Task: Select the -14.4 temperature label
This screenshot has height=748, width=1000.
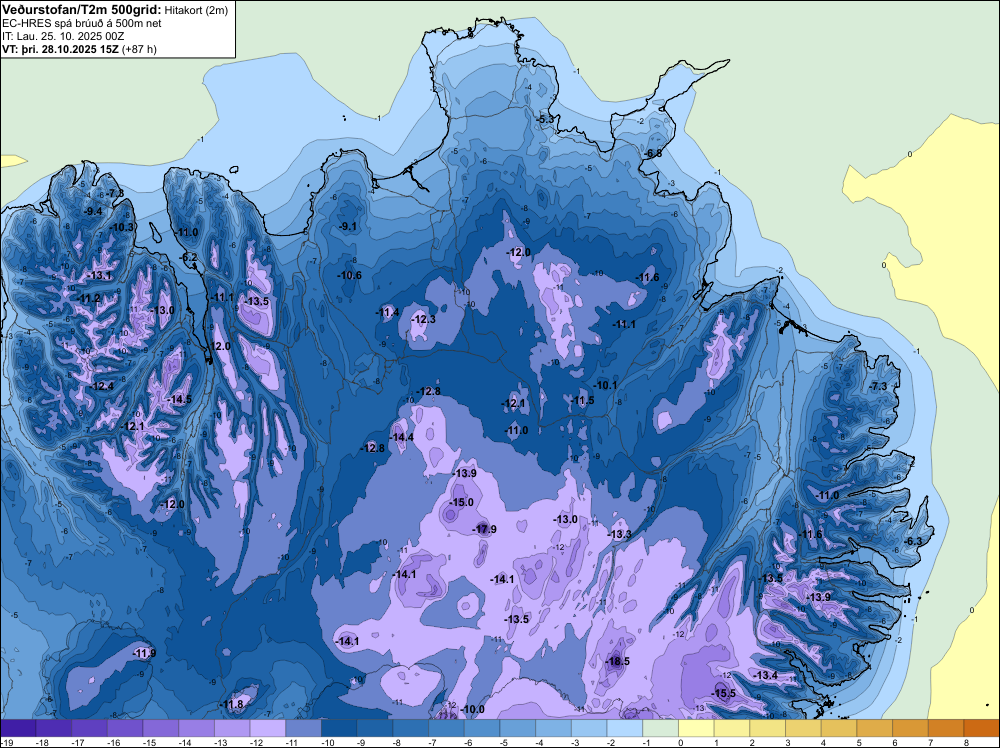Action: click(401, 437)
